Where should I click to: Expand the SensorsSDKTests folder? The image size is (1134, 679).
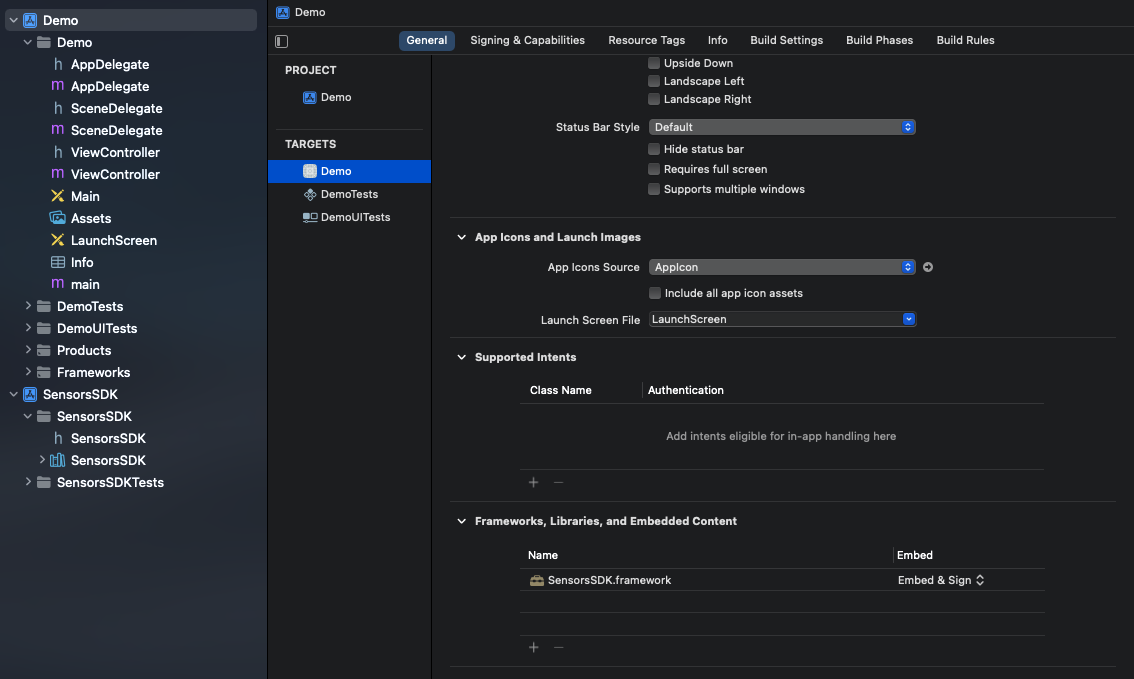pos(28,482)
